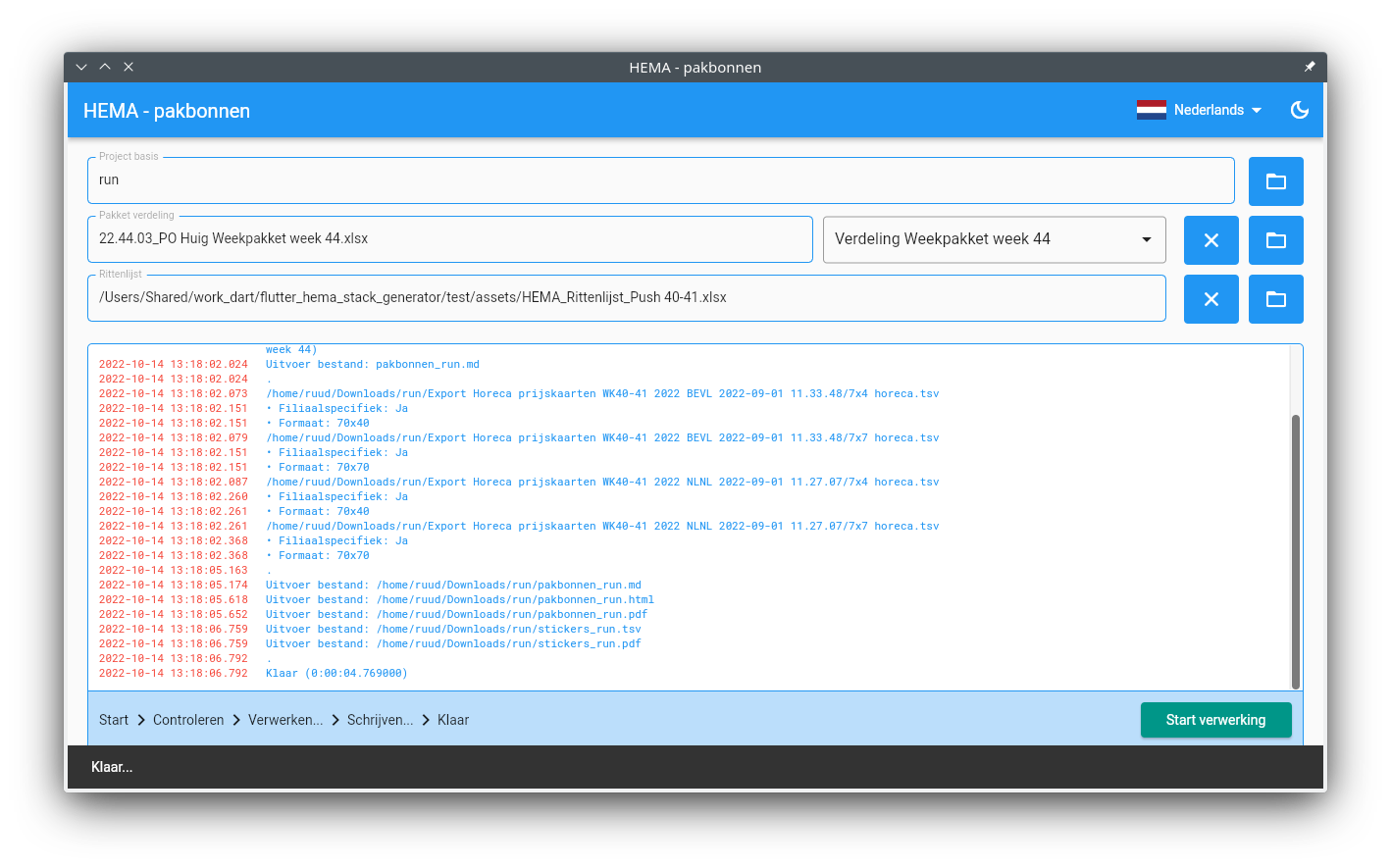Pin the window using the titlebar pin
This screenshot has height=868, width=1391.
pyautogui.click(x=1309, y=67)
